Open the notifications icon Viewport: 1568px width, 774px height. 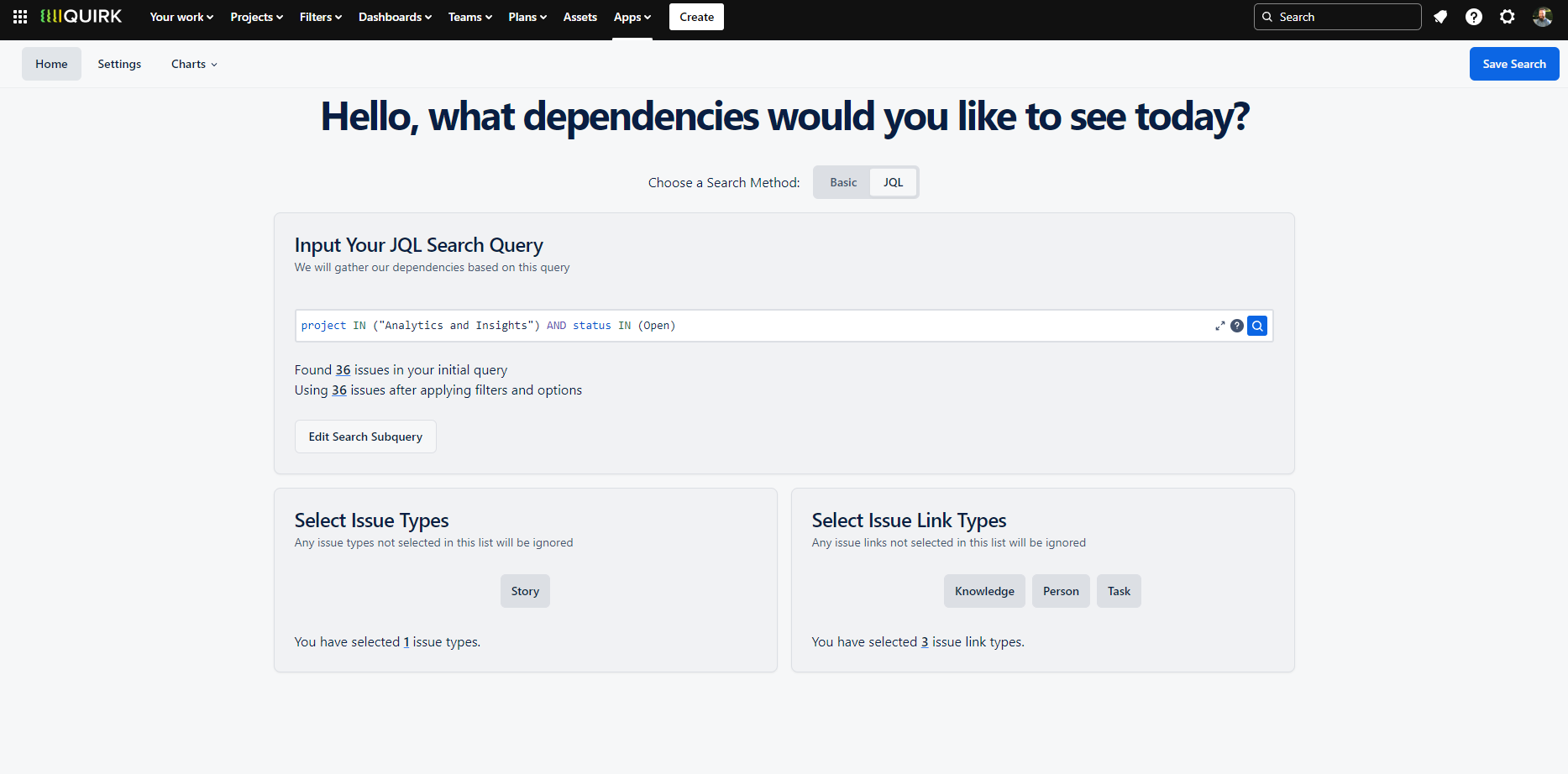(x=1440, y=17)
